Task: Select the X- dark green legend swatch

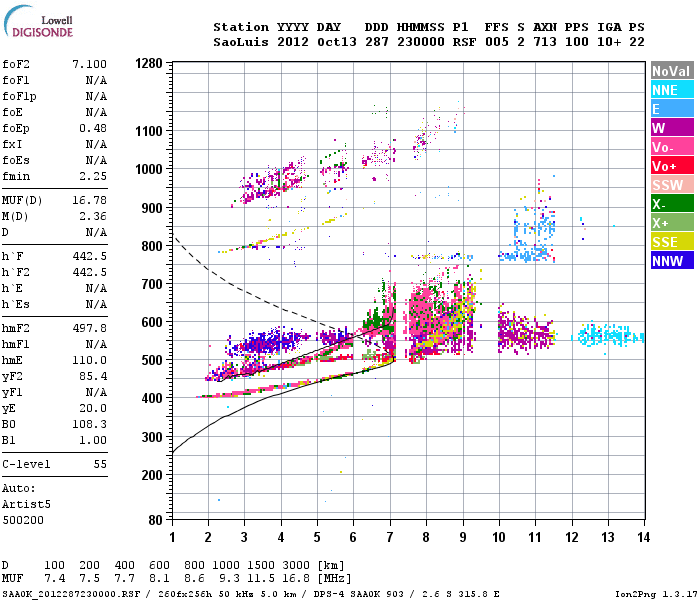Action: [672, 204]
